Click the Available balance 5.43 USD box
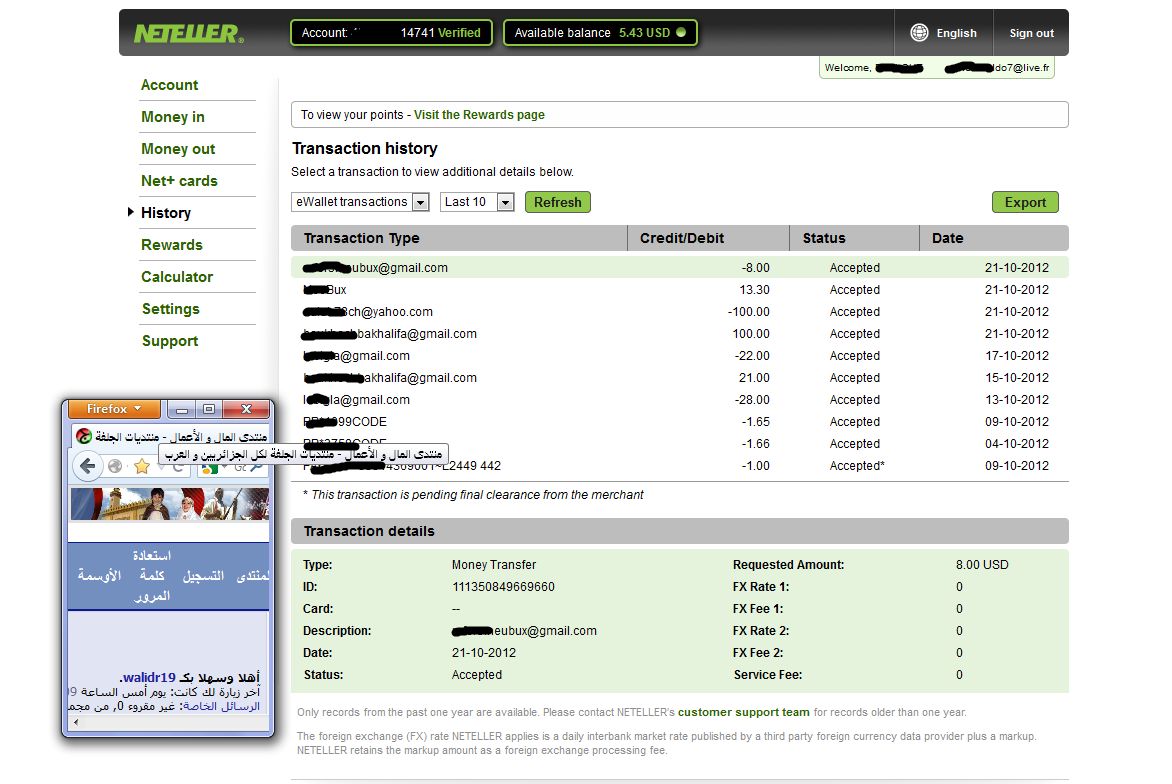 point(600,33)
